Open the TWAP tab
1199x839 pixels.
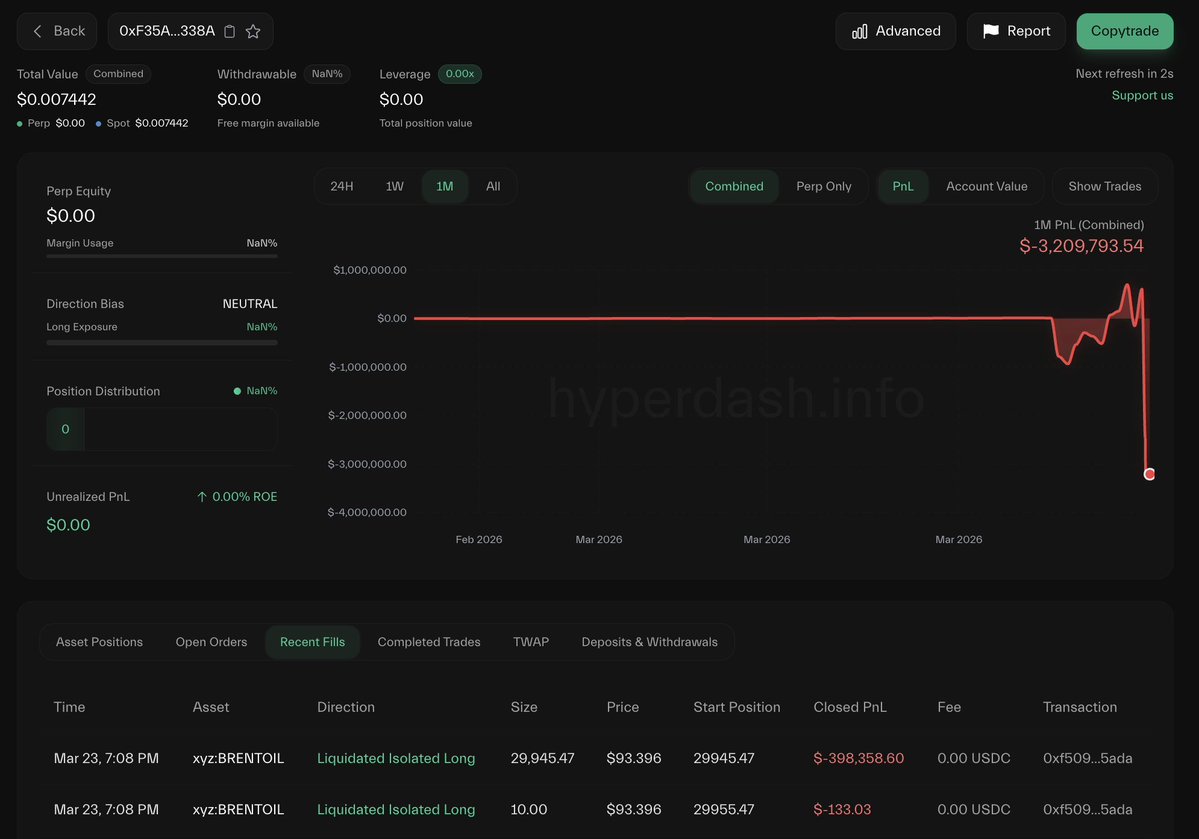tap(531, 642)
